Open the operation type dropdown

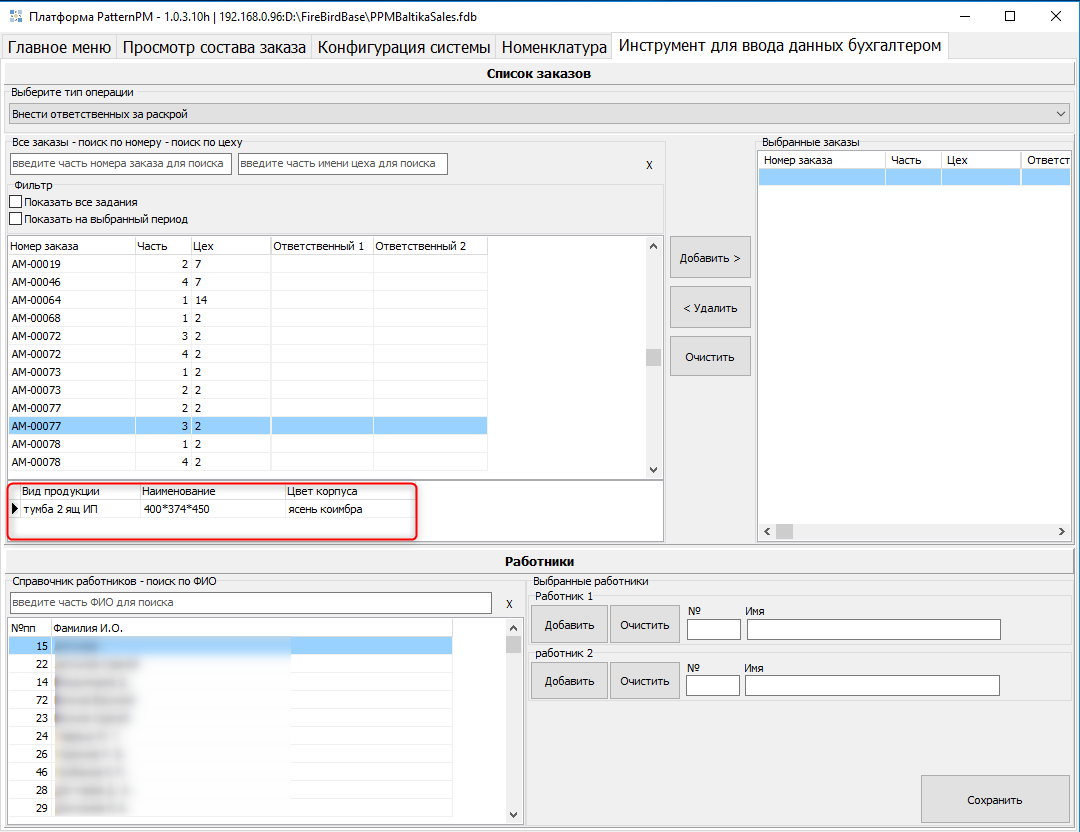click(x=1061, y=114)
